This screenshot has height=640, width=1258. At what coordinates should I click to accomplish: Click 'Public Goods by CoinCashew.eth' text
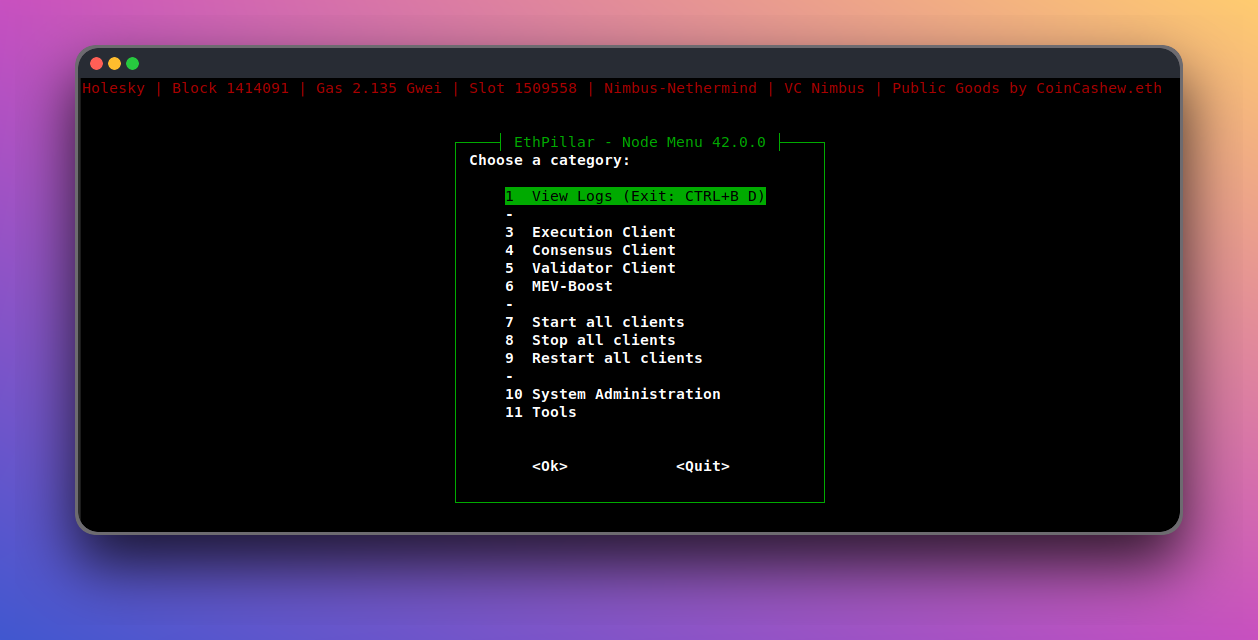tap(1028, 88)
